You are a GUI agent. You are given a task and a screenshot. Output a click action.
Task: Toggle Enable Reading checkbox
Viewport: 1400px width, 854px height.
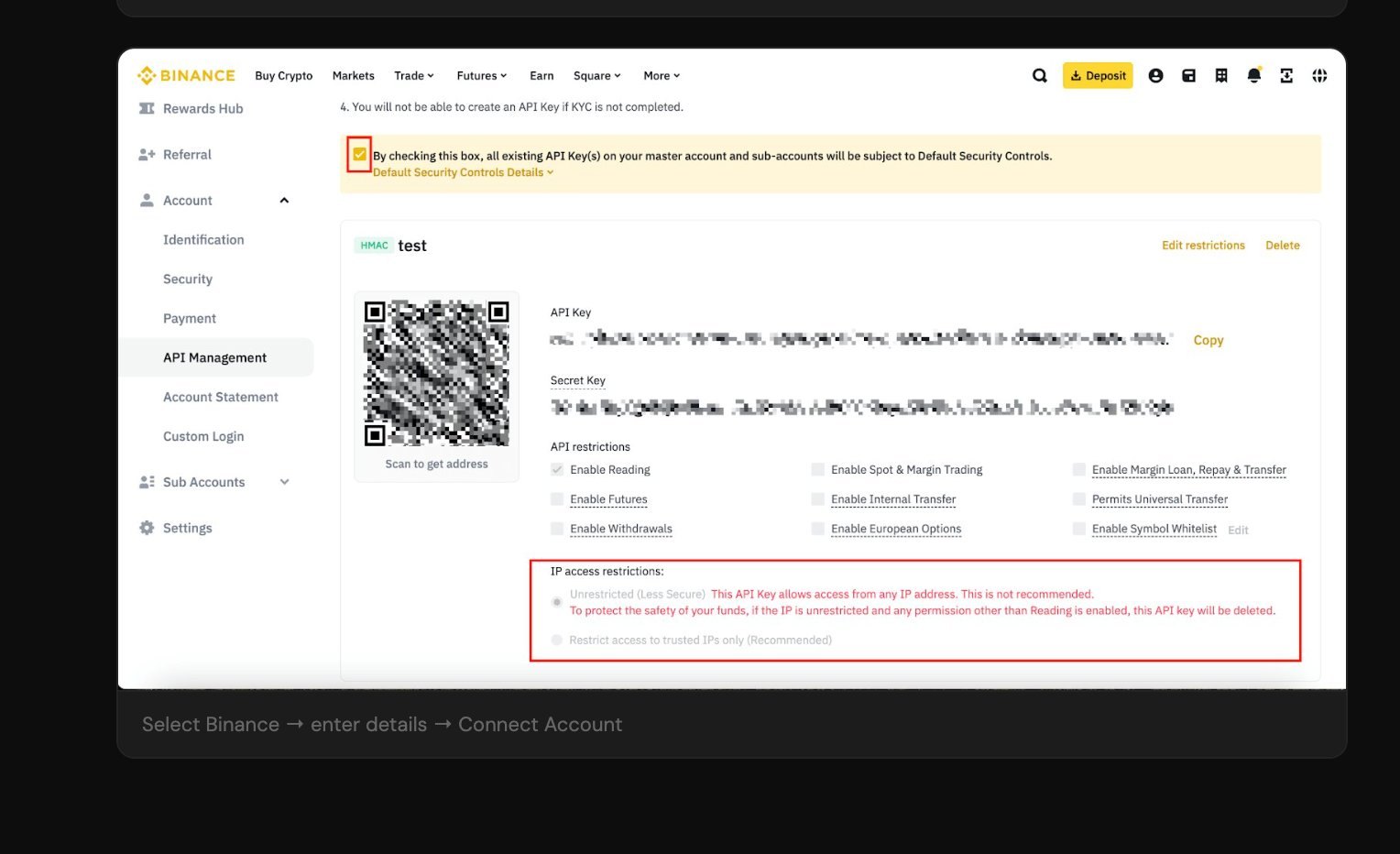click(557, 469)
